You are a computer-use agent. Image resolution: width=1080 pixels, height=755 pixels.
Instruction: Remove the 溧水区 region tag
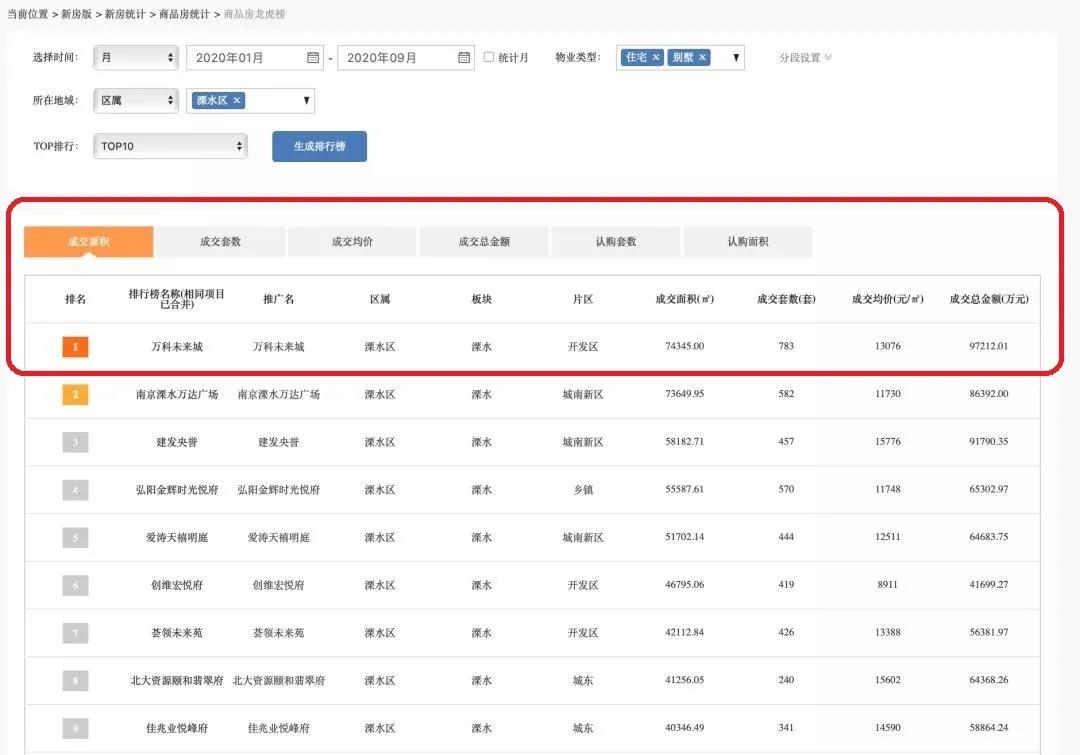[x=237, y=101]
